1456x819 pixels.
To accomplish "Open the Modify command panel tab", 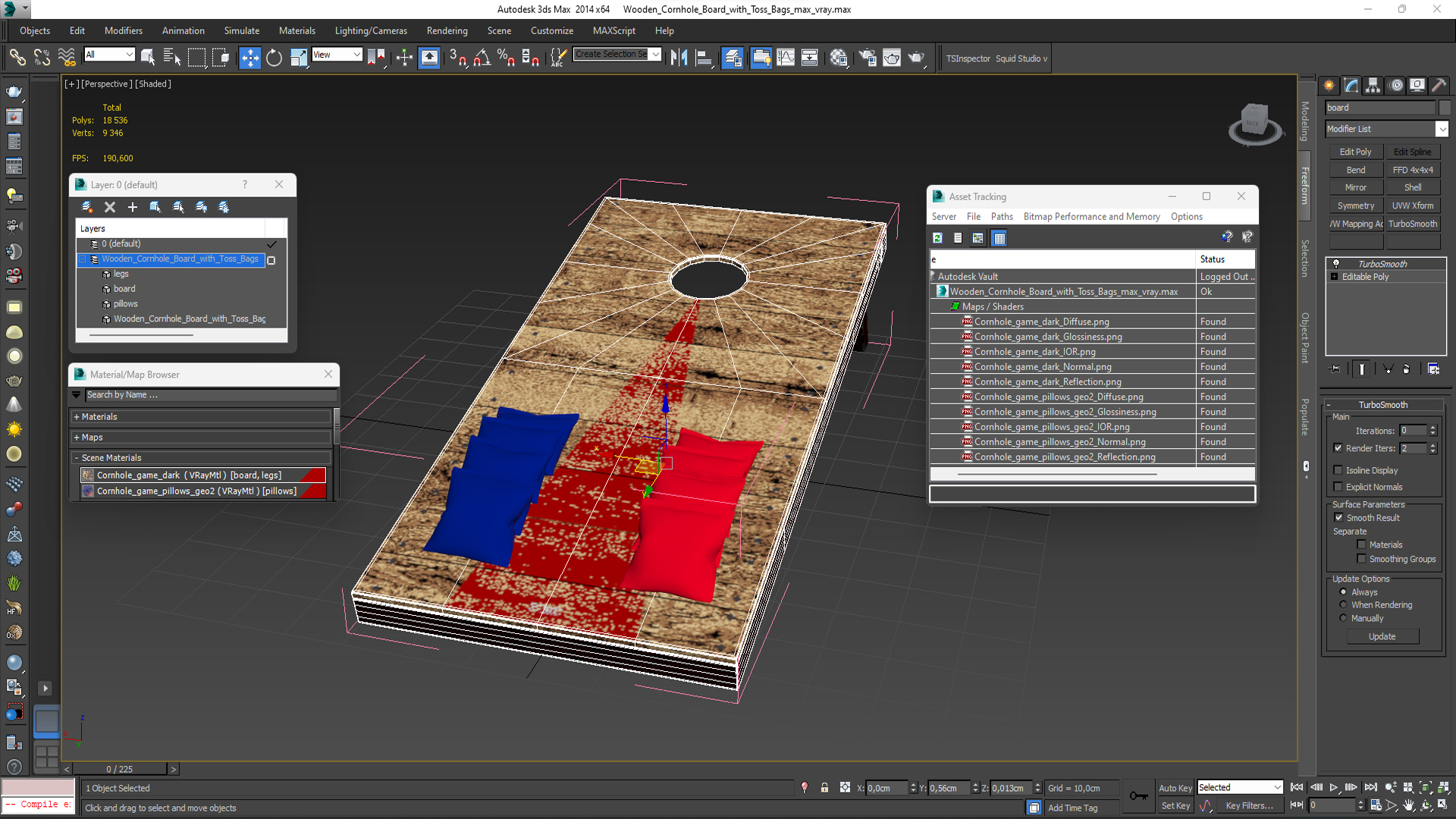I will pyautogui.click(x=1351, y=86).
